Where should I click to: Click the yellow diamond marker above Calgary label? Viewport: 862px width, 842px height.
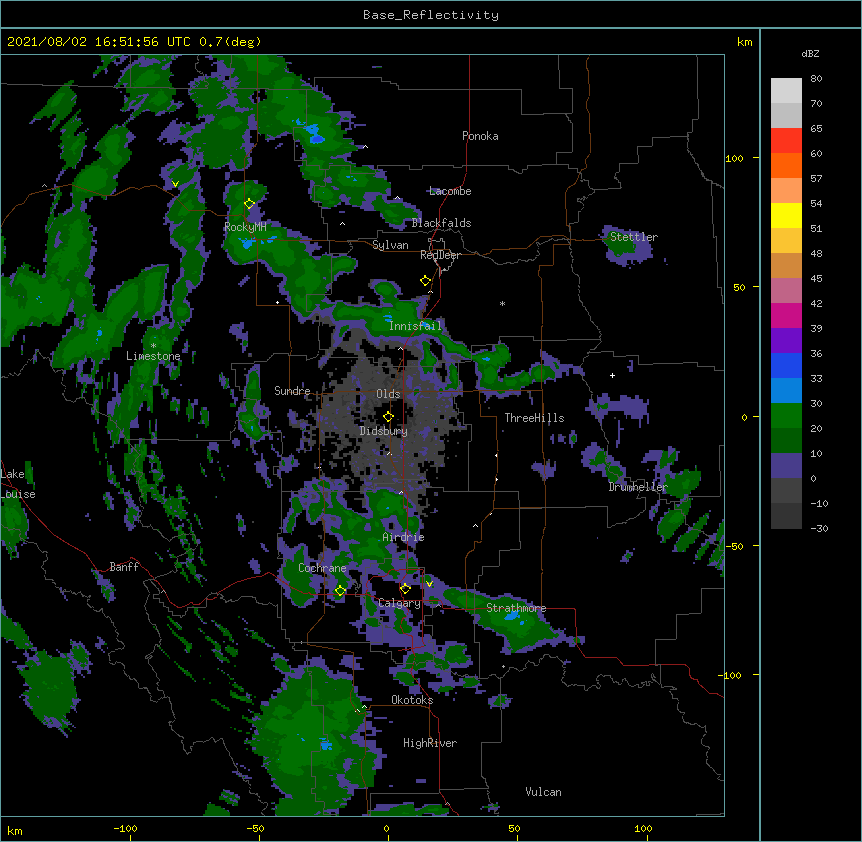pyautogui.click(x=405, y=589)
